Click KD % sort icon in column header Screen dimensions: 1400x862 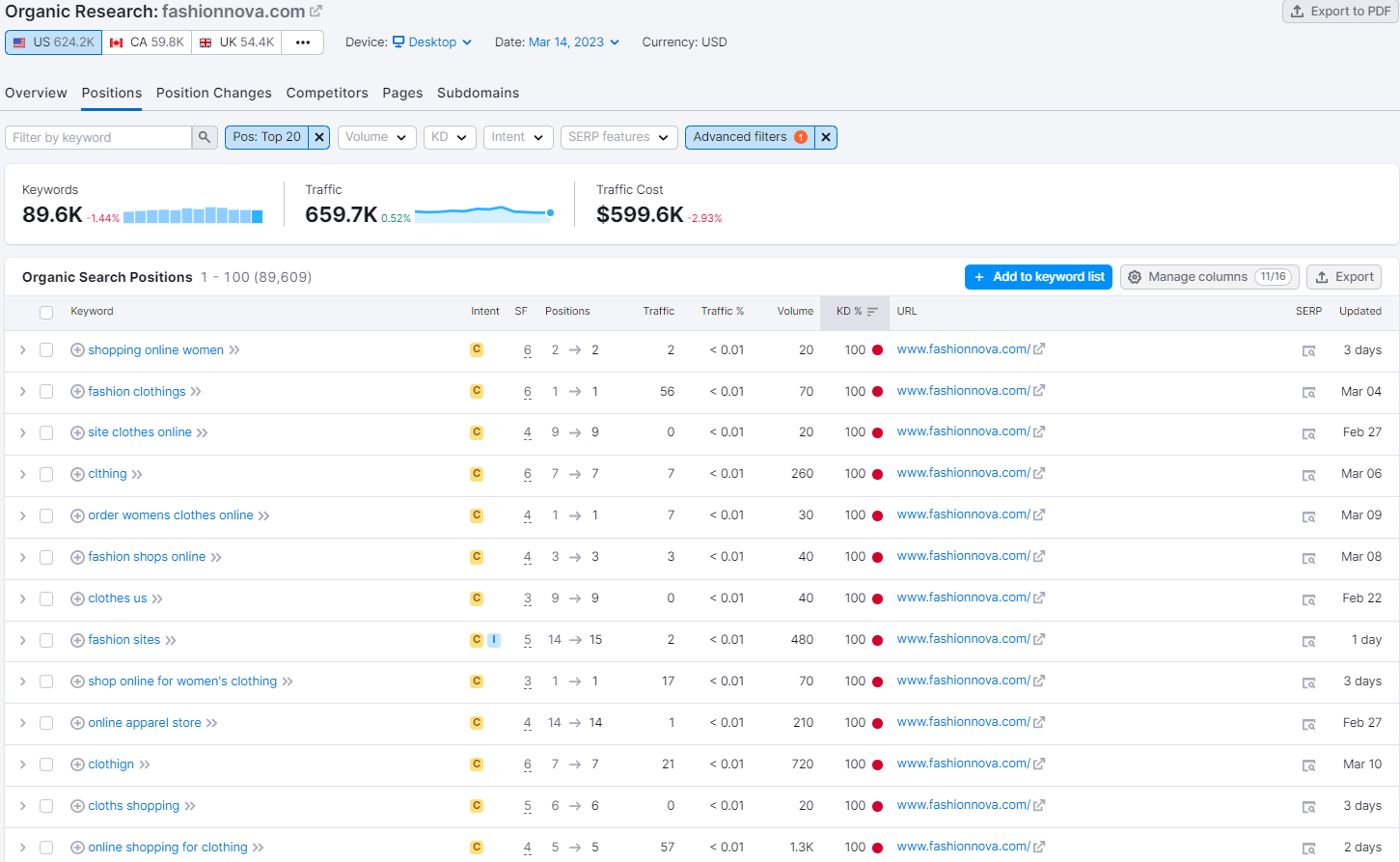[872, 312]
